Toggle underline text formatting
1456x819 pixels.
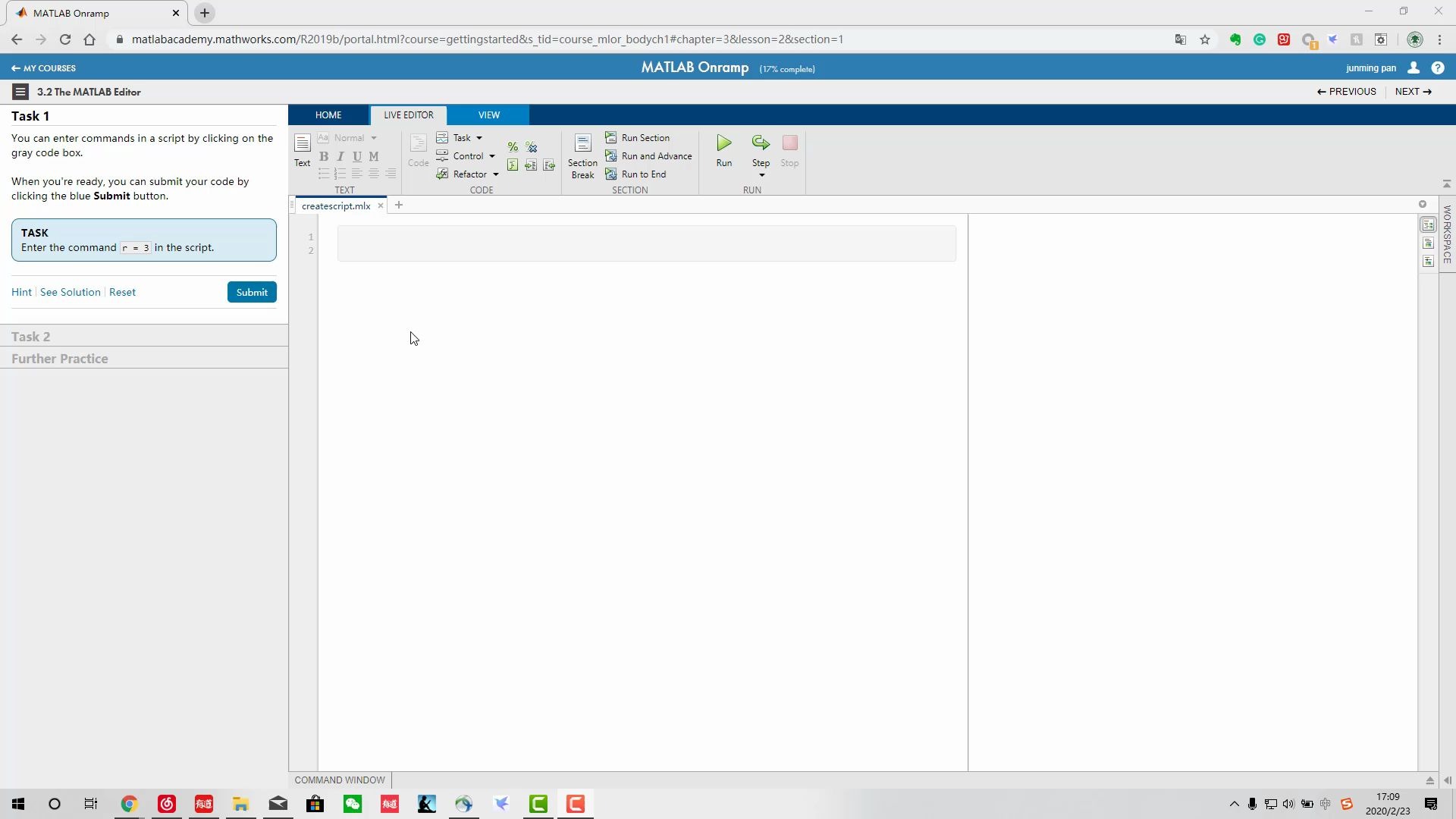pos(356,156)
